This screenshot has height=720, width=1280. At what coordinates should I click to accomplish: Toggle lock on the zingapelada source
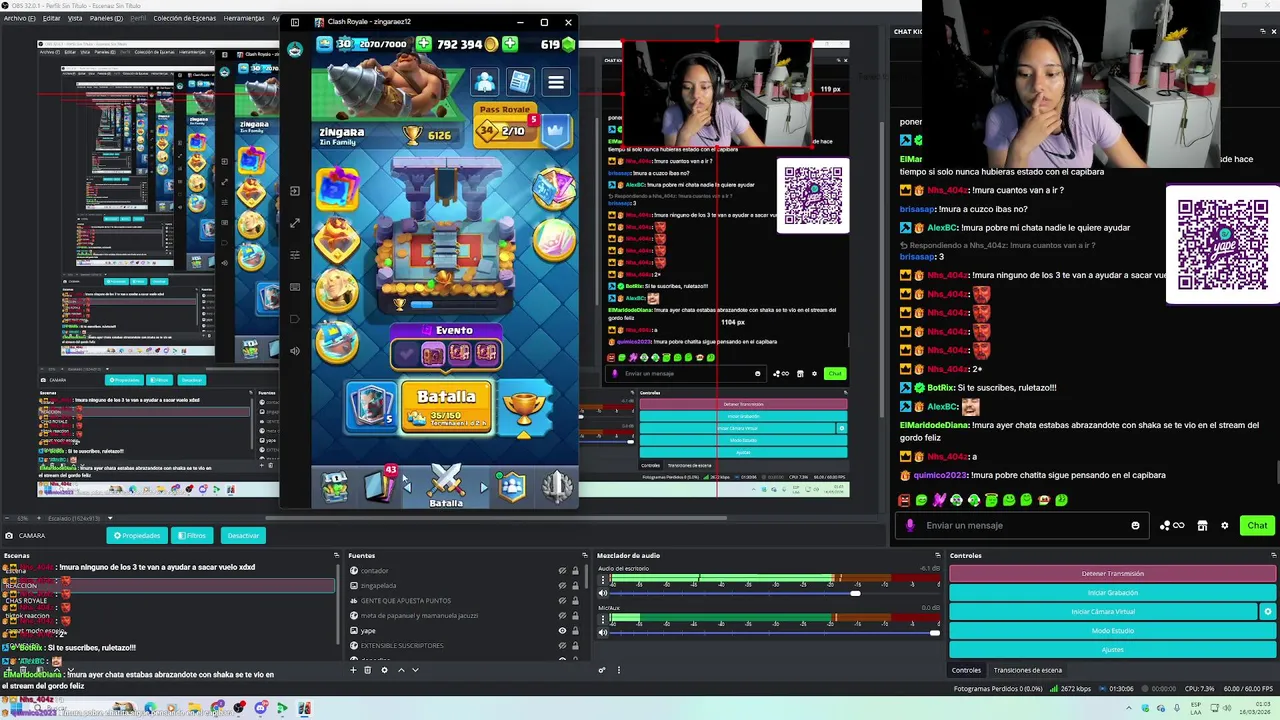pyautogui.click(x=575, y=586)
